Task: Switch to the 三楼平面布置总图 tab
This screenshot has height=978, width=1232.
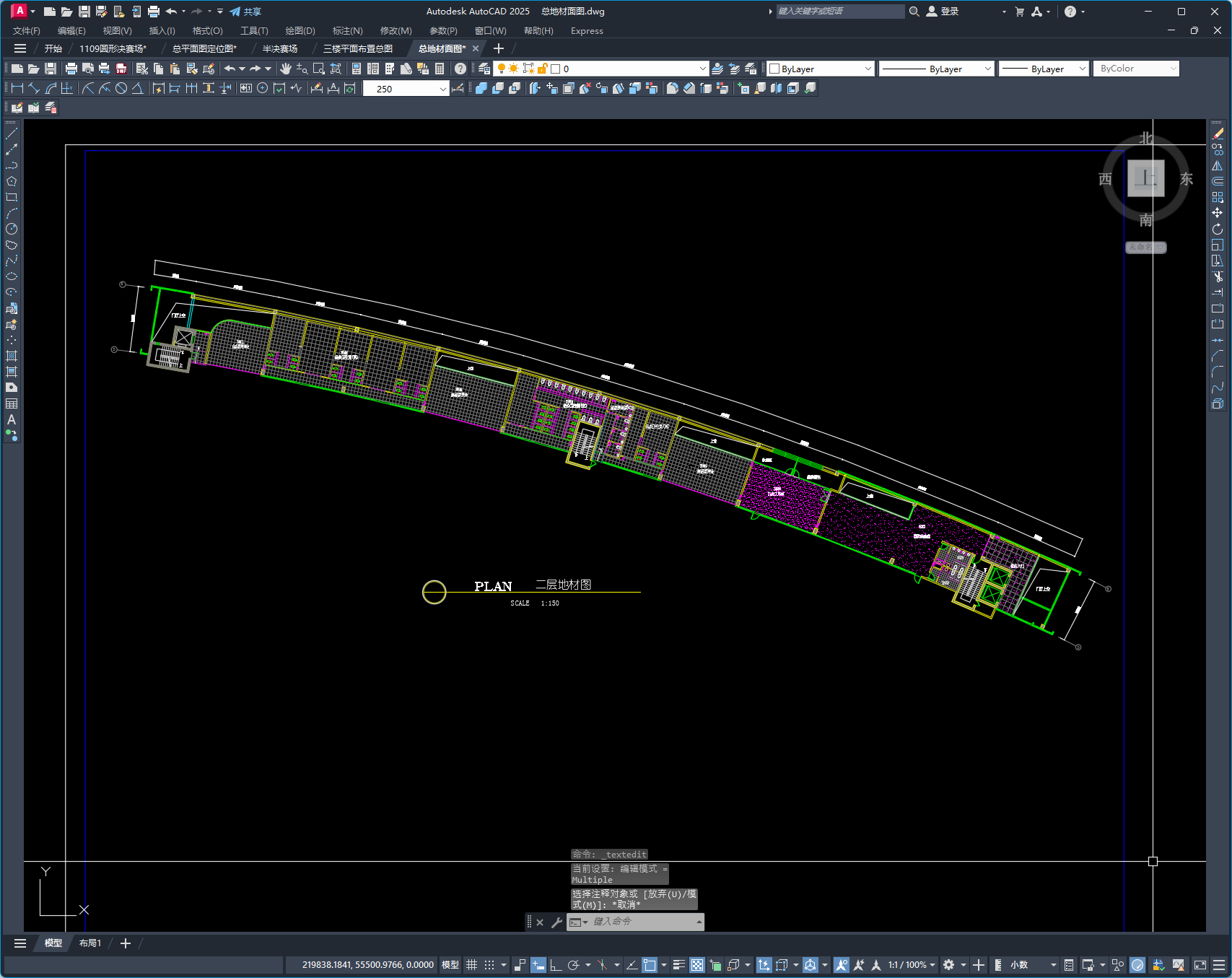Action: [358, 48]
